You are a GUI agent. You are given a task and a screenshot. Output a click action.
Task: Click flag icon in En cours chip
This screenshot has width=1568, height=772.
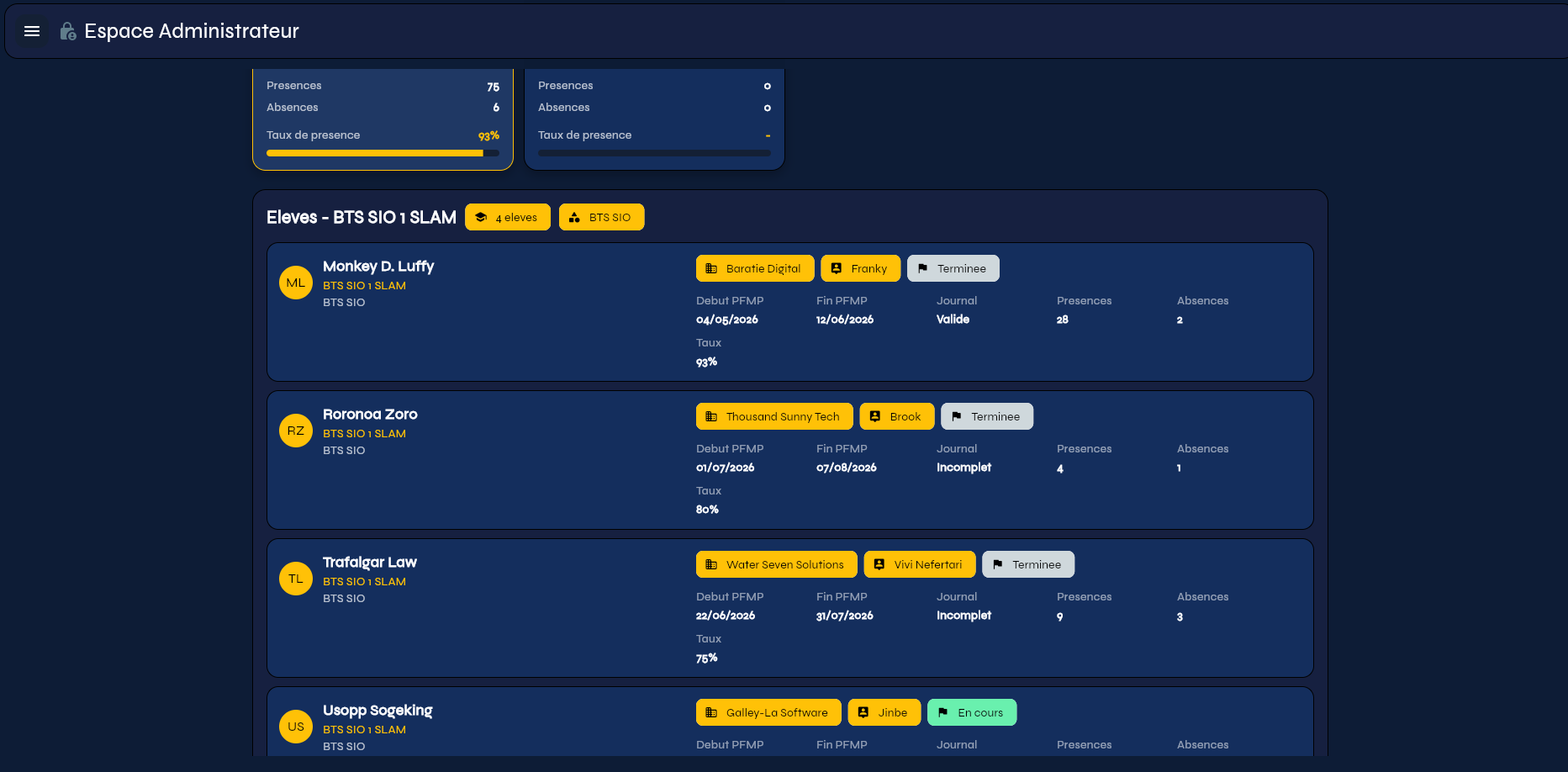point(942,712)
